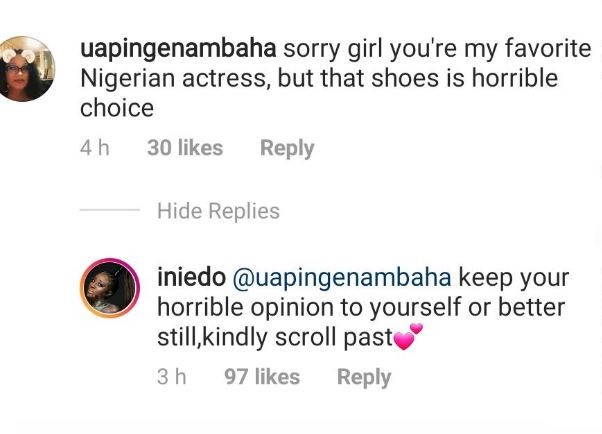Click the word 'choice' in first comment
The height and width of the screenshot is (434, 602).
[x=115, y=107]
